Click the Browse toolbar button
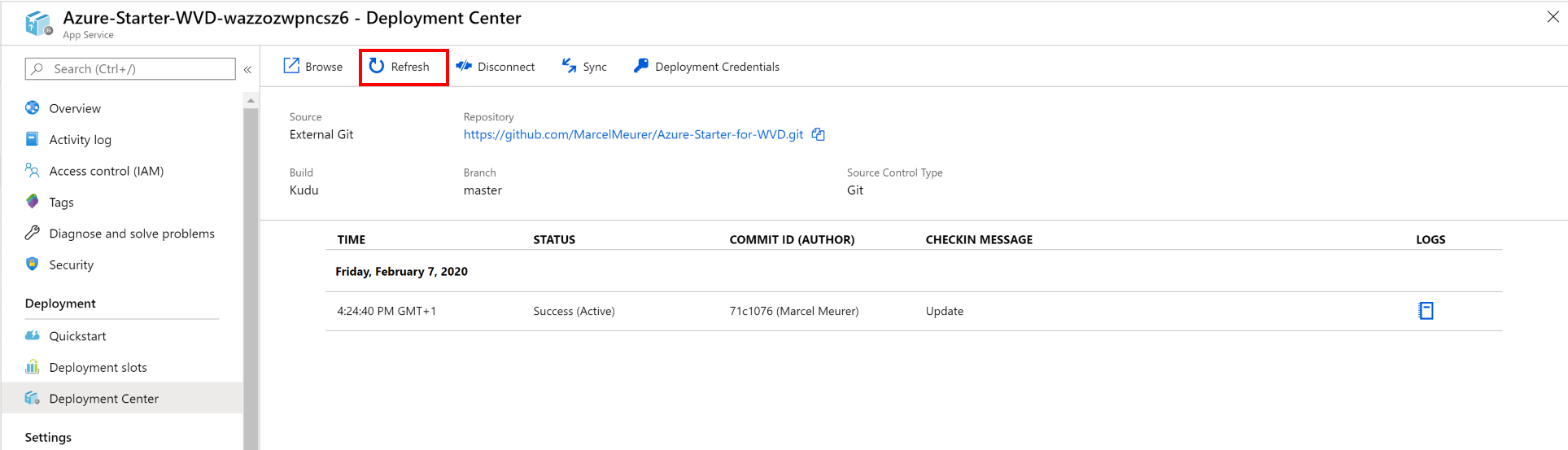Screen dimensions: 1568x450 point(313,67)
